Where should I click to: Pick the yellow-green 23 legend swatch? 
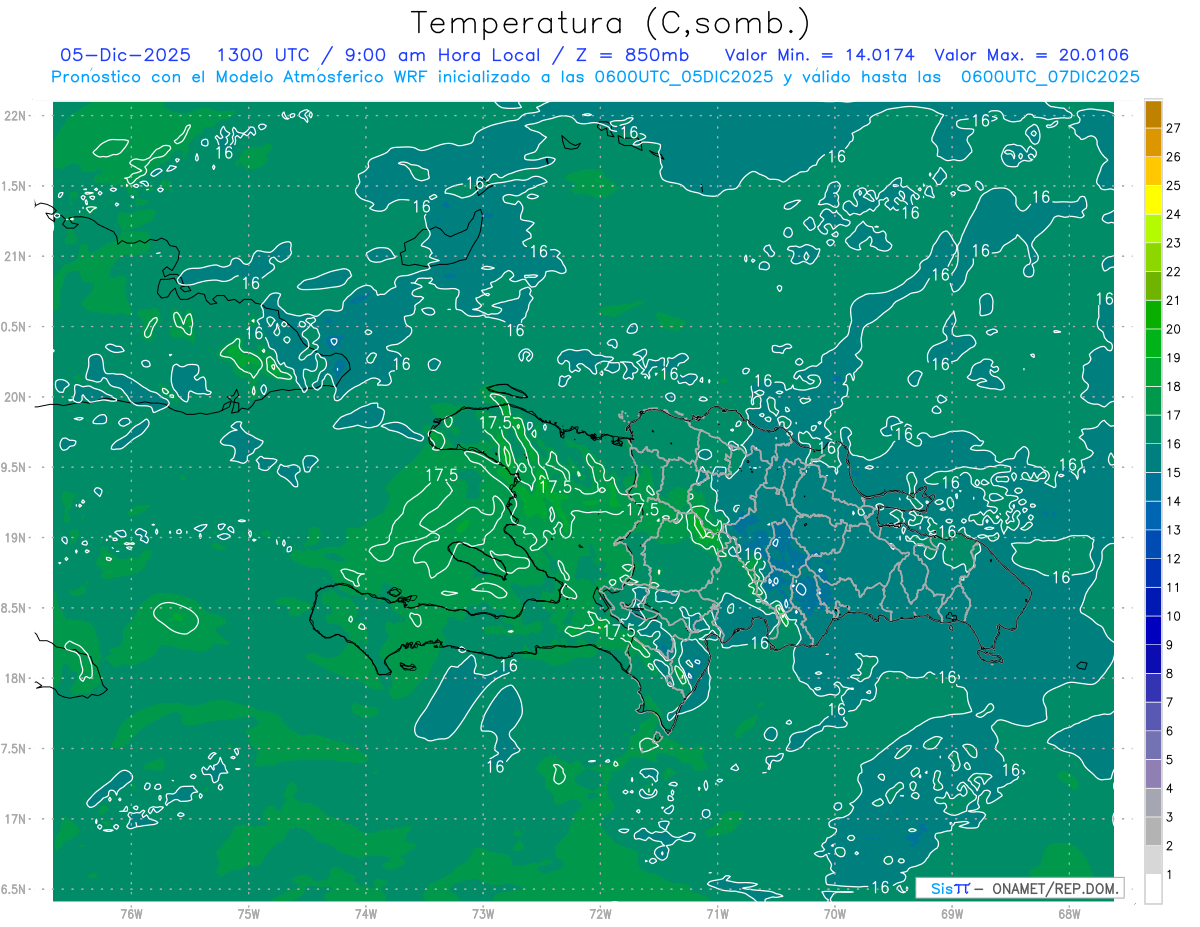tap(1153, 229)
